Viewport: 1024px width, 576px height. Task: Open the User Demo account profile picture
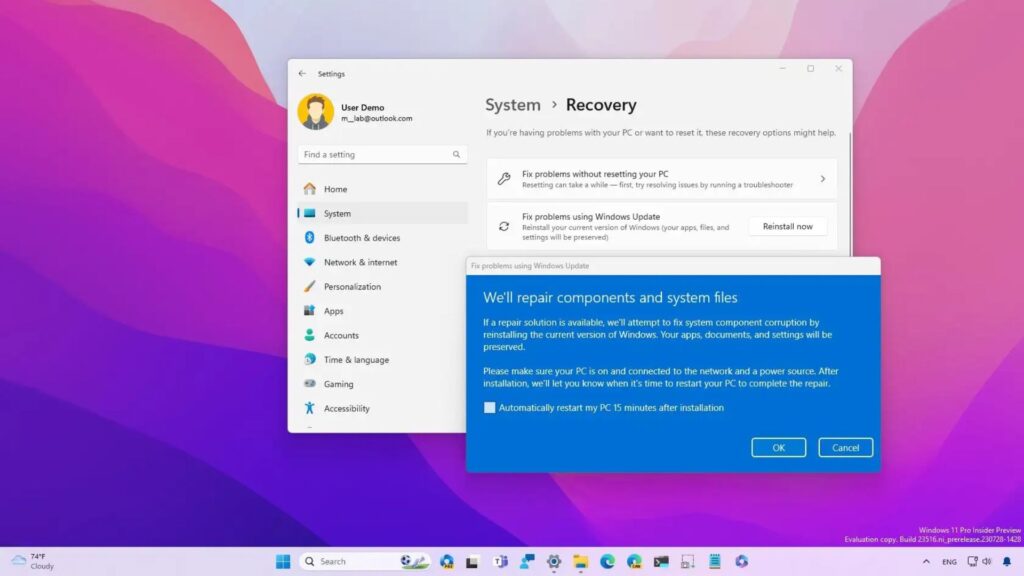[x=315, y=112]
